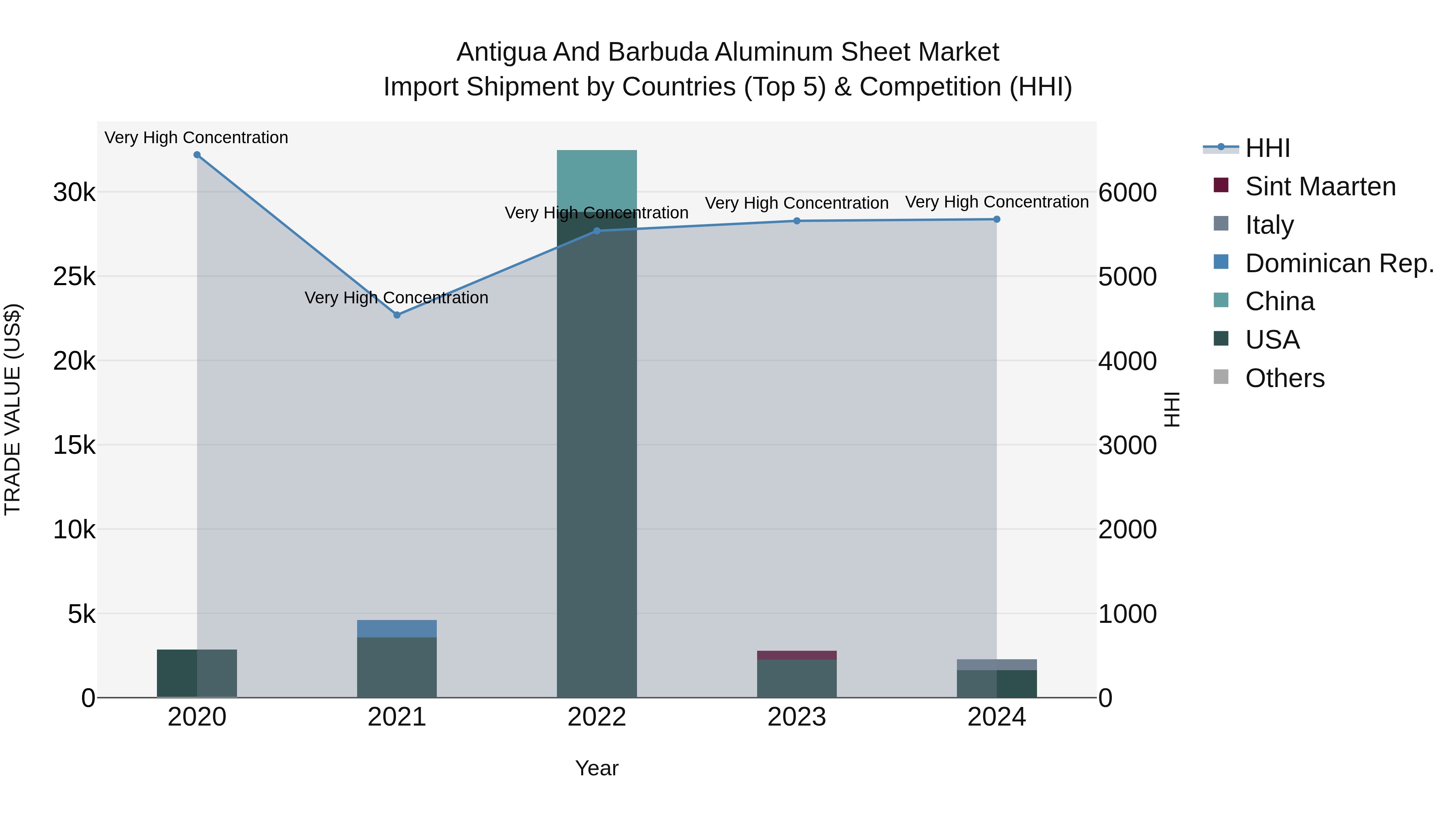Viewport: 1456px width, 819px height.
Task: Toggle Others legend entry
Action: pos(1269,378)
